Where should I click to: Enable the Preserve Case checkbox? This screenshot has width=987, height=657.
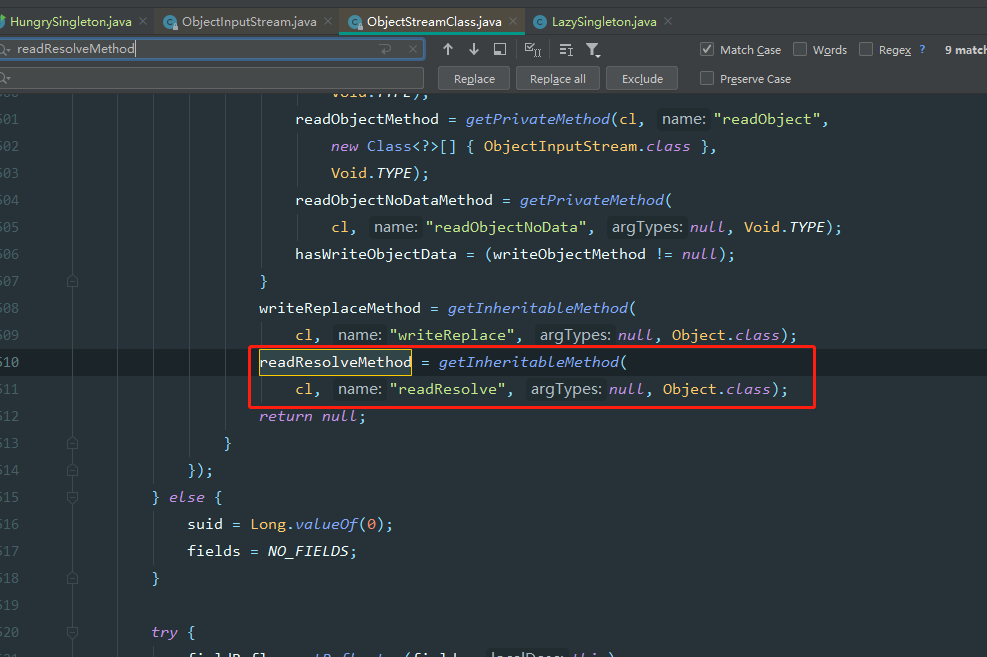(x=707, y=78)
